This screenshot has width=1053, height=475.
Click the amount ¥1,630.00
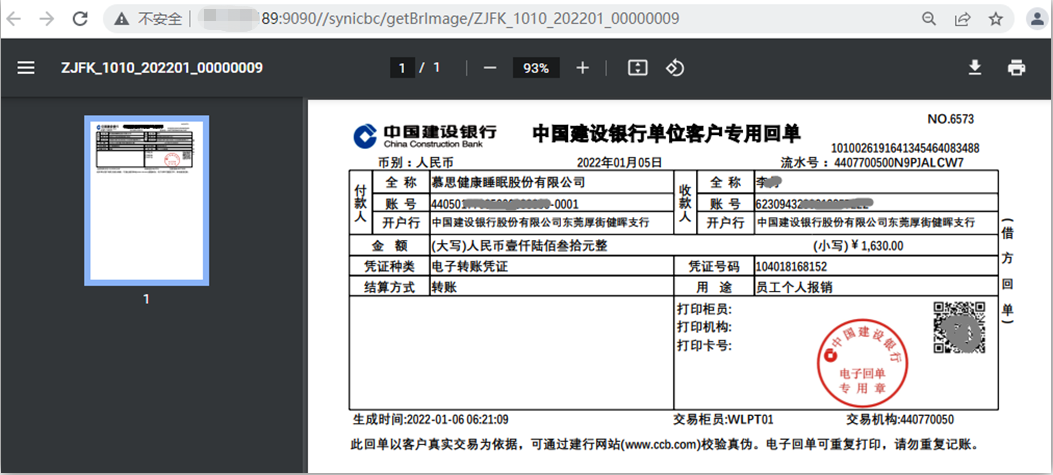[877, 246]
